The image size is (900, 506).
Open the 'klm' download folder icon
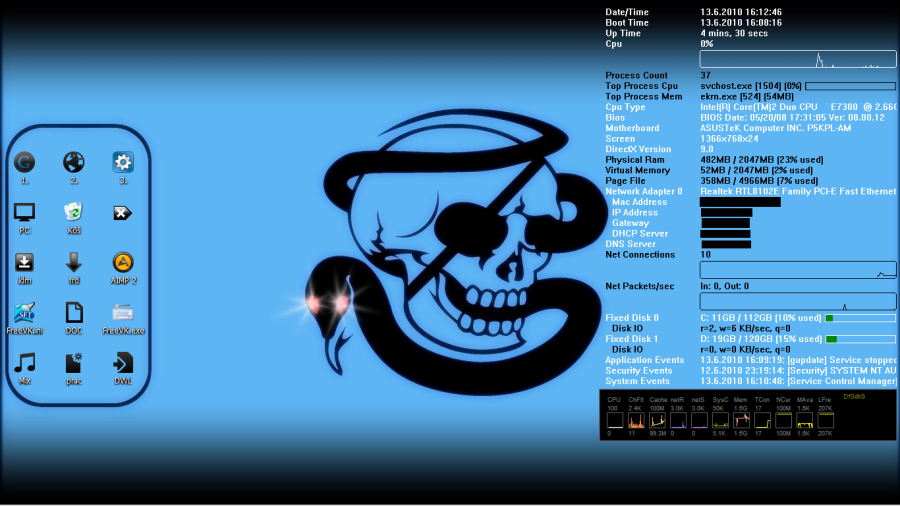pyautogui.click(x=24, y=262)
